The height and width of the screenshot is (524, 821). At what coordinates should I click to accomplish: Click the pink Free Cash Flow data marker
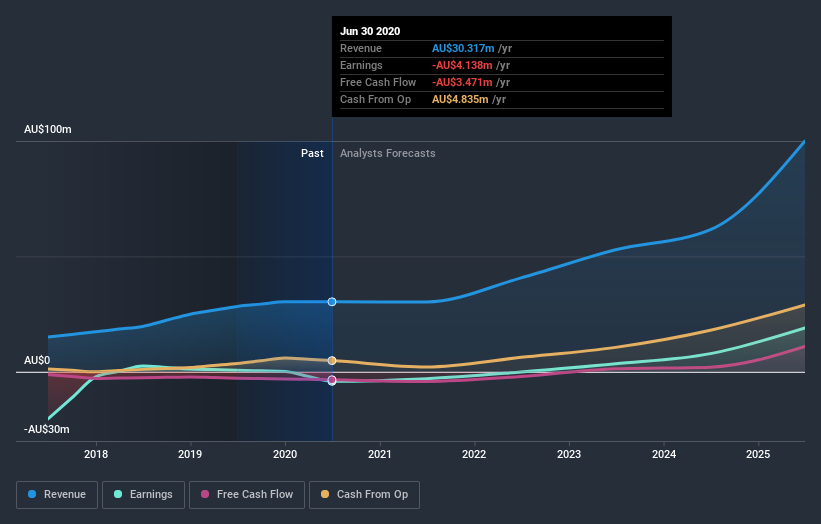pos(332,380)
